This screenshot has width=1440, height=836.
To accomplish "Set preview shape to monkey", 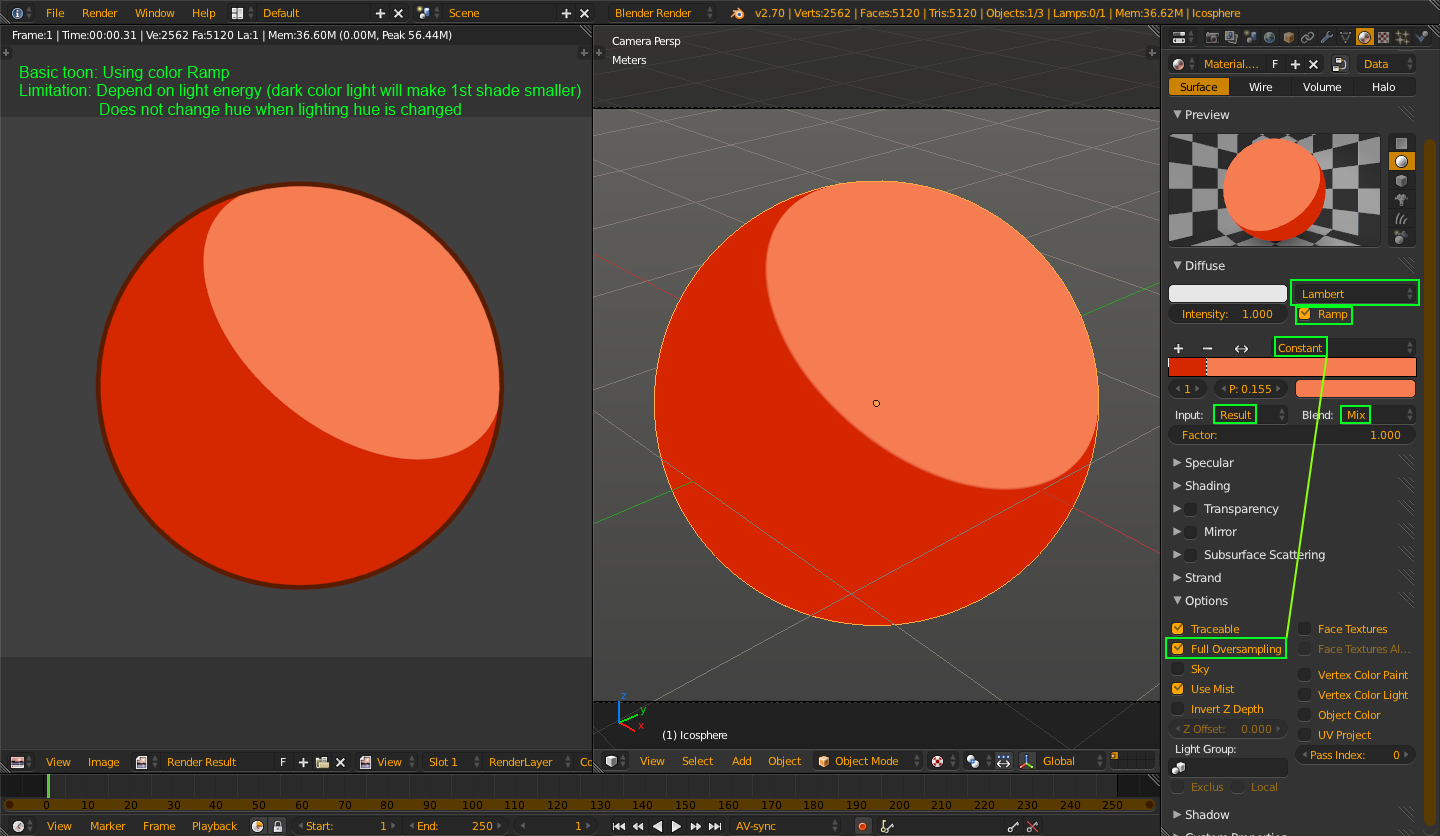I will (1401, 200).
